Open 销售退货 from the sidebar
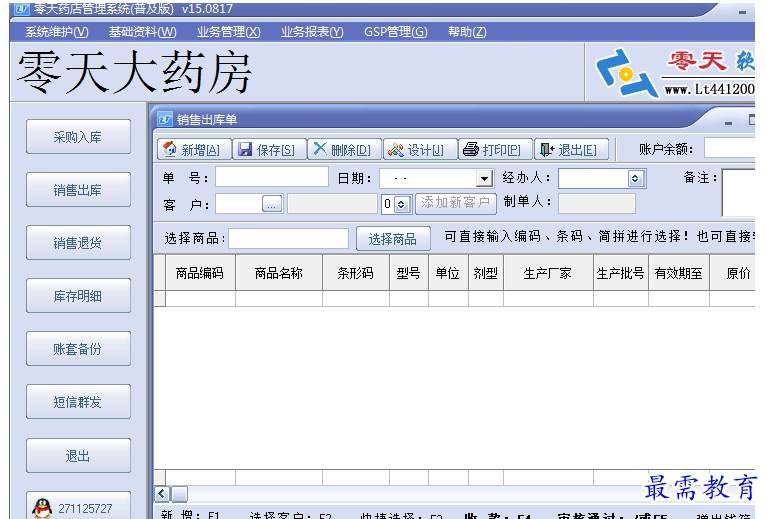 [78, 242]
